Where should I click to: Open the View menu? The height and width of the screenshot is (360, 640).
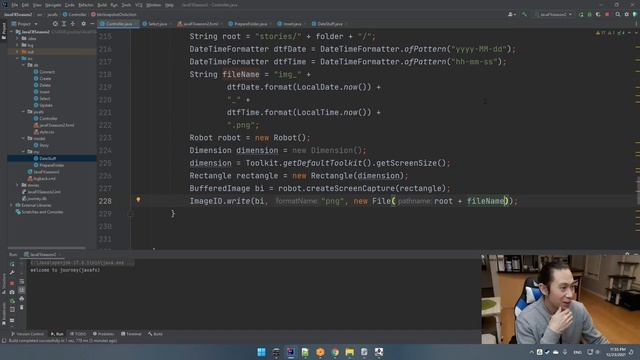point(37,5)
